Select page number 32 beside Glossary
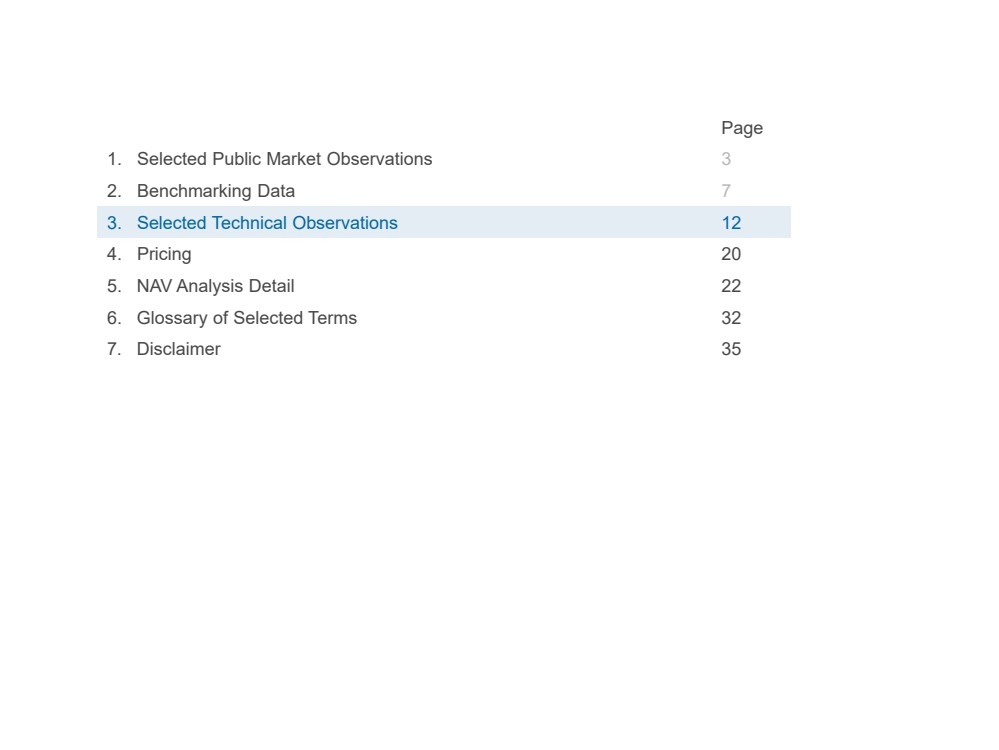Image resolution: width=999 pixels, height=750 pixels. tap(731, 318)
